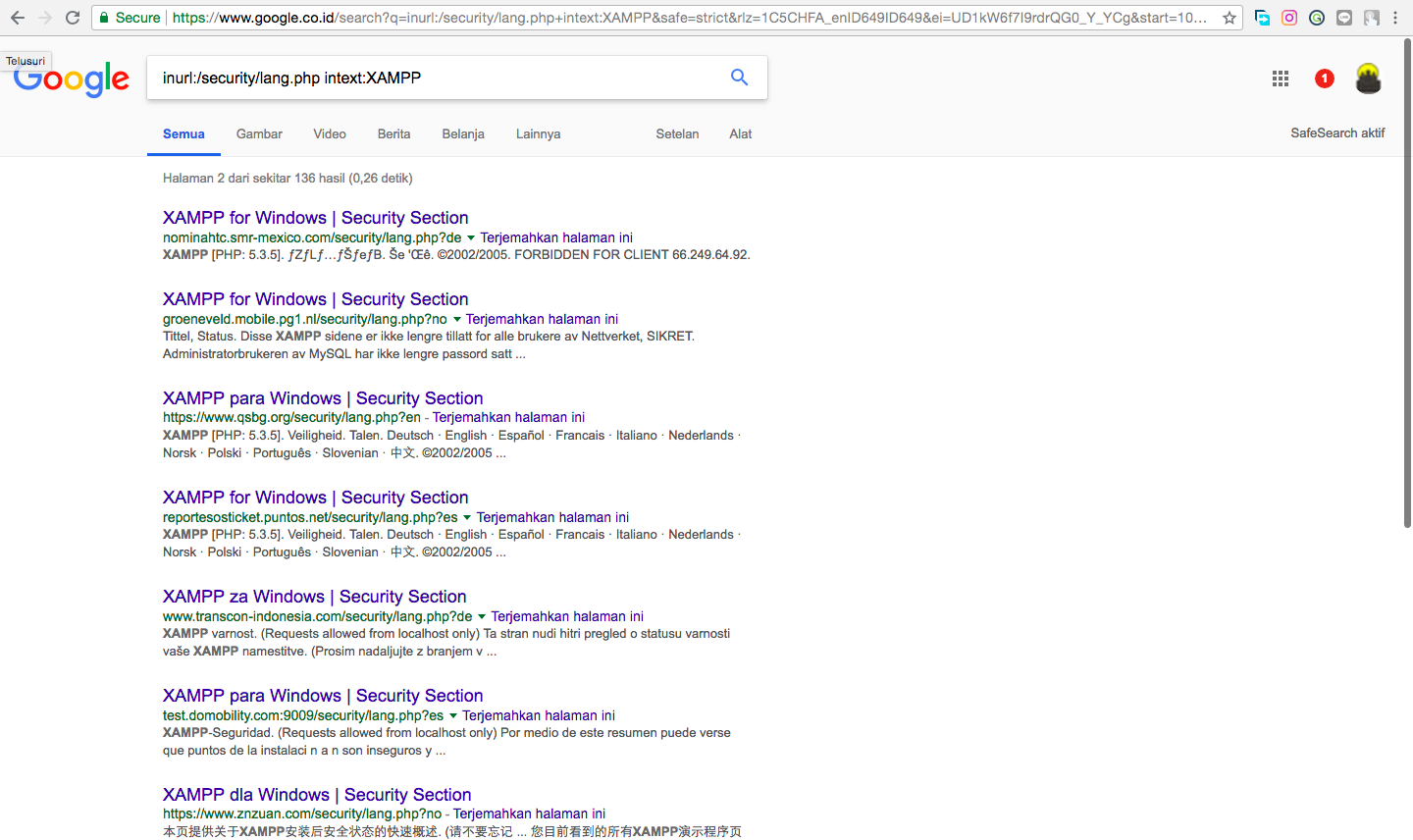Viewport: 1413px width, 840px height.
Task: Open the www.qsbg.org XAMPP para Windows result
Action: [323, 398]
